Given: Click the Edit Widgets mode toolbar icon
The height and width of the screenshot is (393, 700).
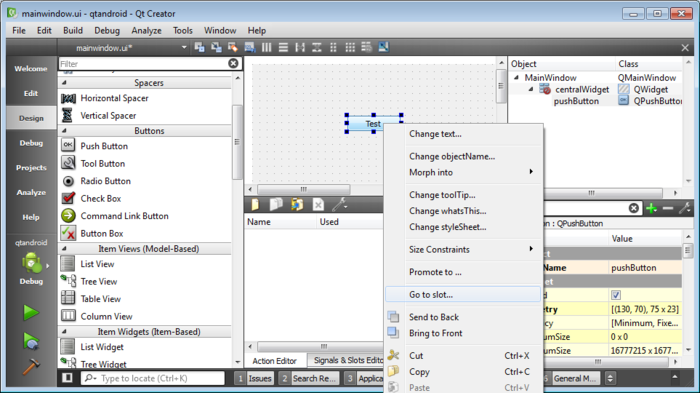Looking at the screenshot, I should point(200,47).
